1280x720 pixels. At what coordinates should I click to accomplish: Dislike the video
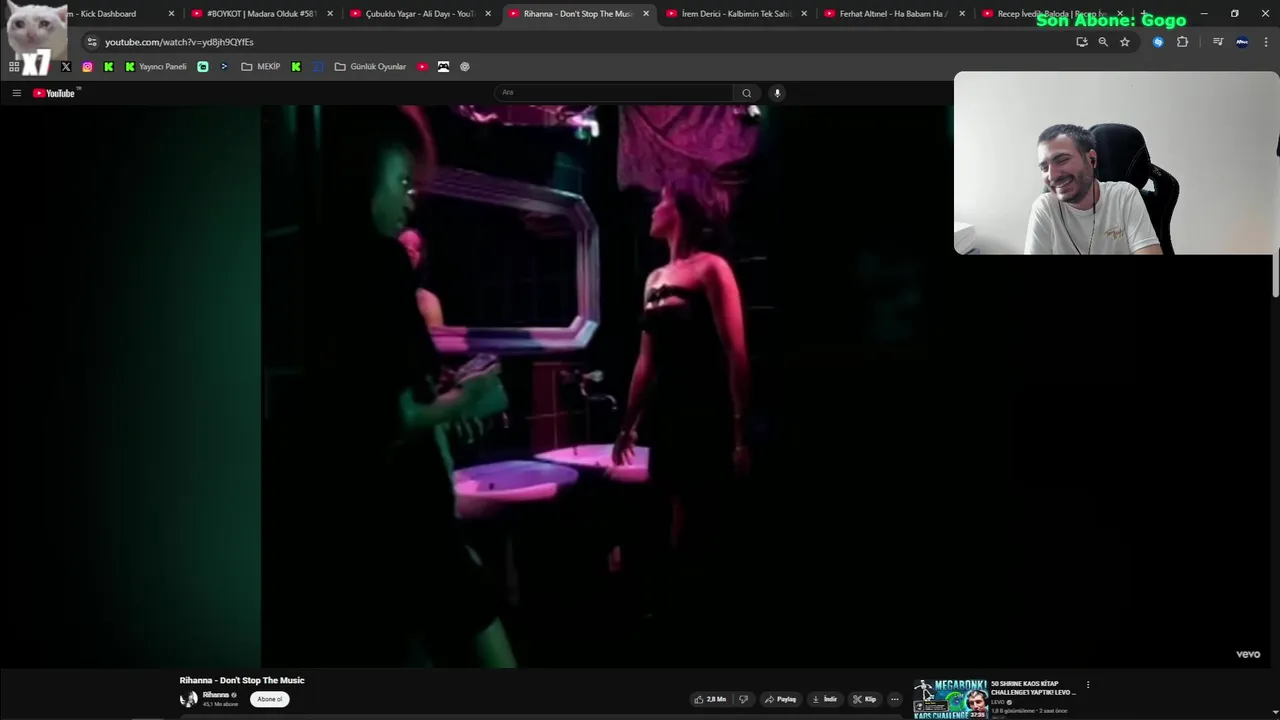click(743, 699)
